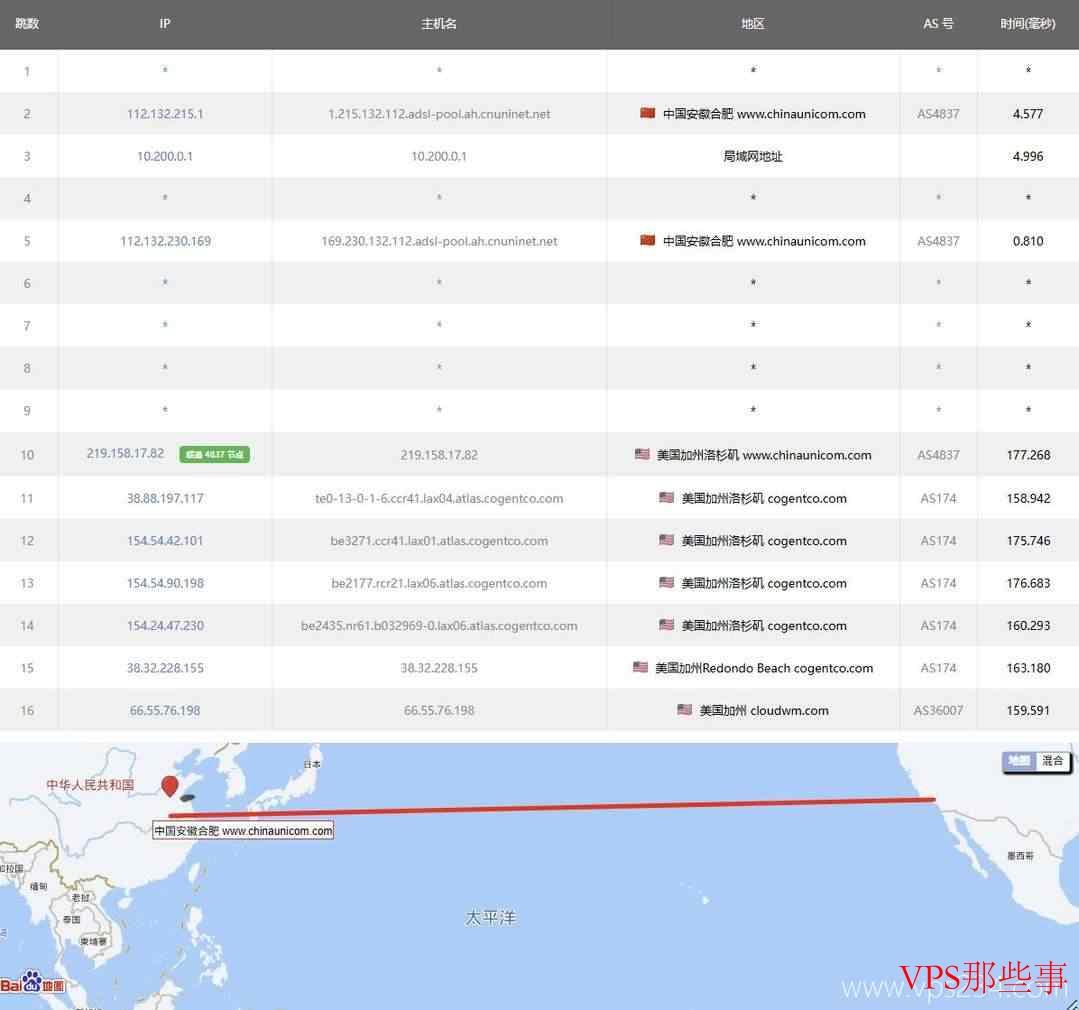Viewport: 1079px width, 1010px height.
Task: Select hostname be2435.nr61.b032969-0.lax06.atlas.cogentco.com
Action: click(x=439, y=625)
